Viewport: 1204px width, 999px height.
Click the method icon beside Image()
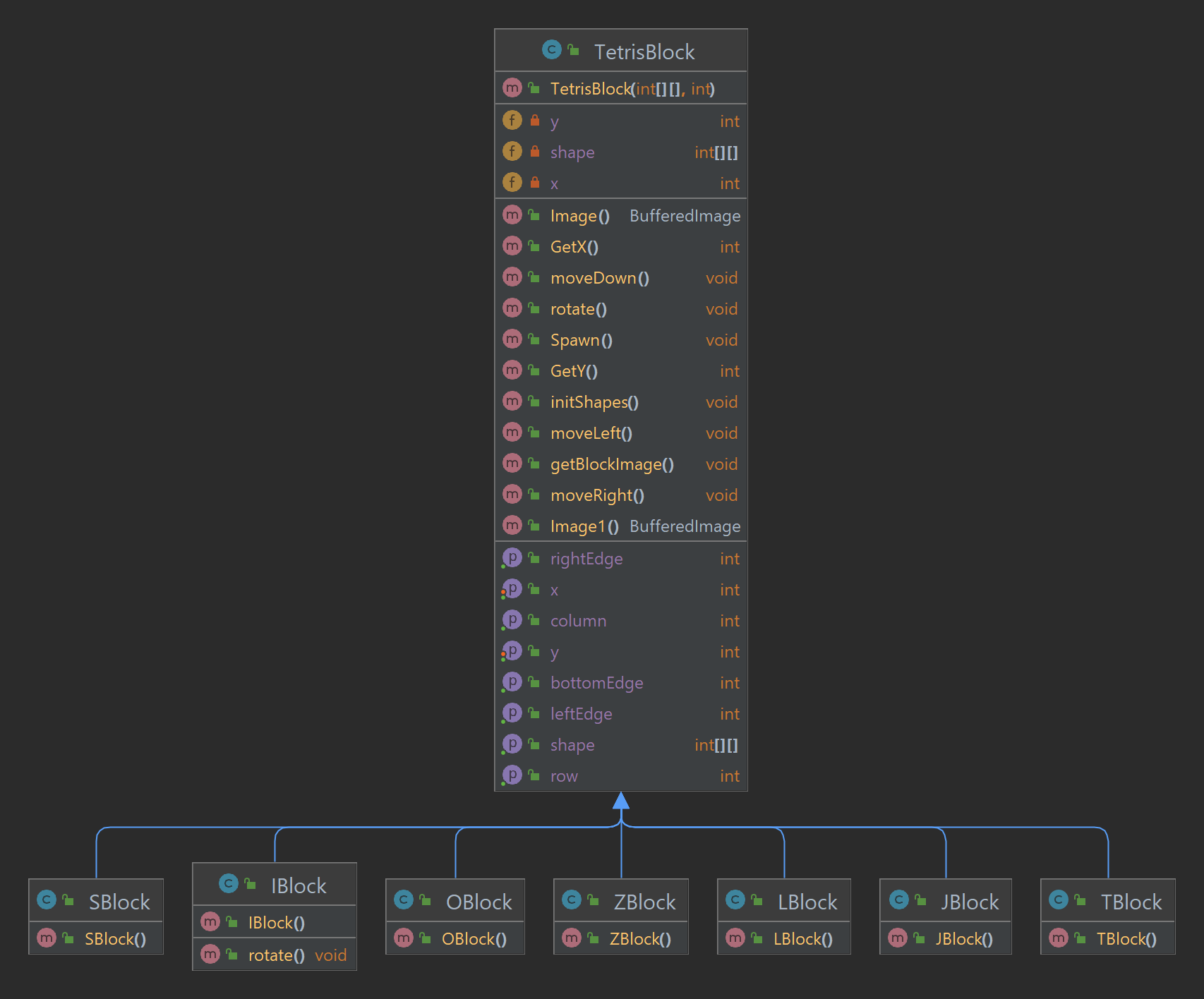pos(512,214)
